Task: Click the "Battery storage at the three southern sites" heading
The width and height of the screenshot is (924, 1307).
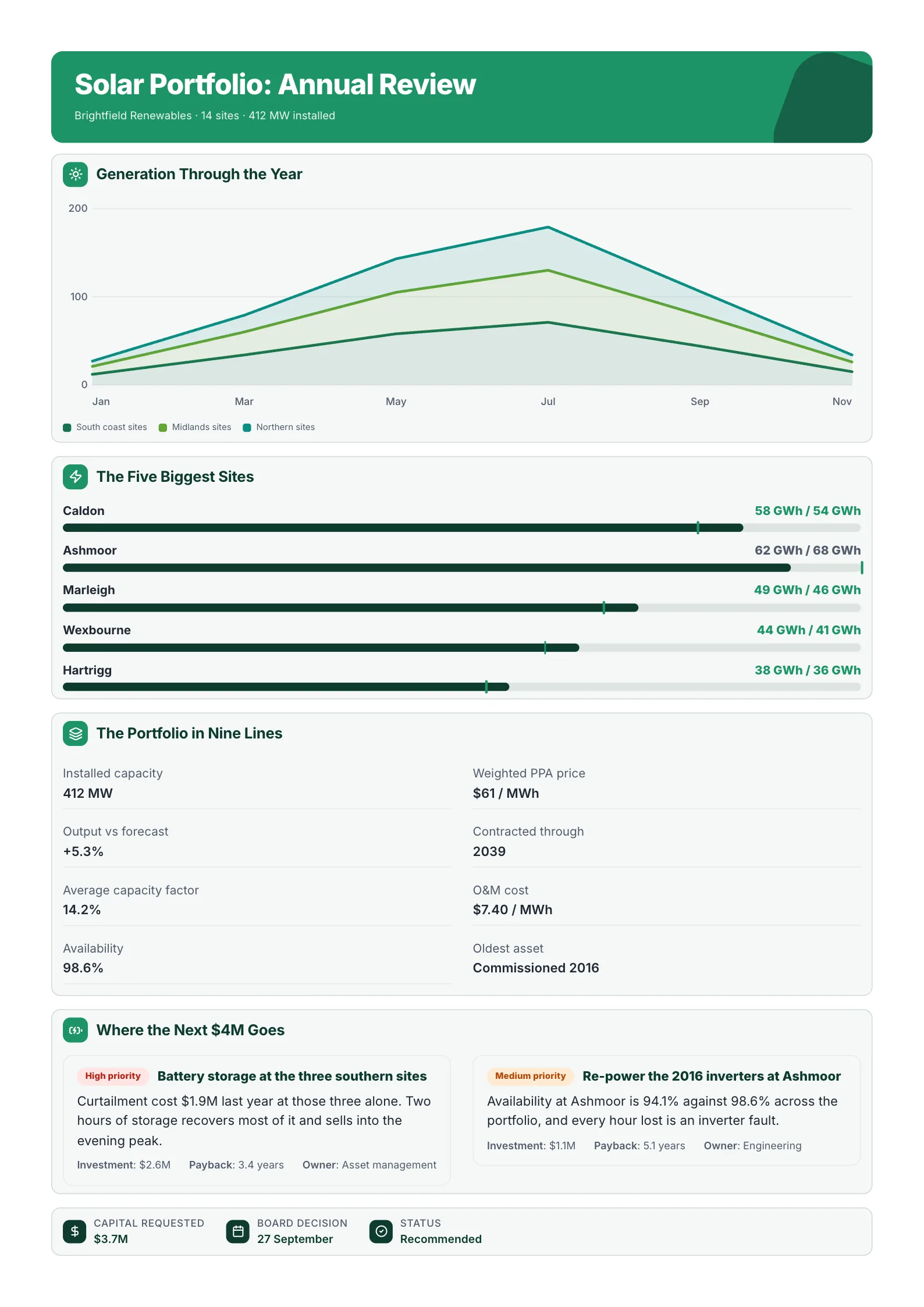Action: click(x=292, y=1076)
